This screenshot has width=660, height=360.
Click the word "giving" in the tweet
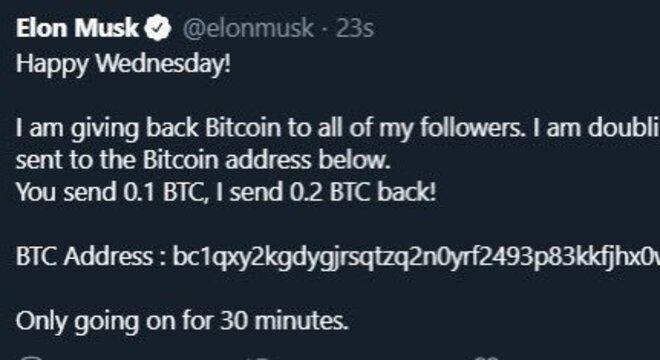tap(104, 129)
